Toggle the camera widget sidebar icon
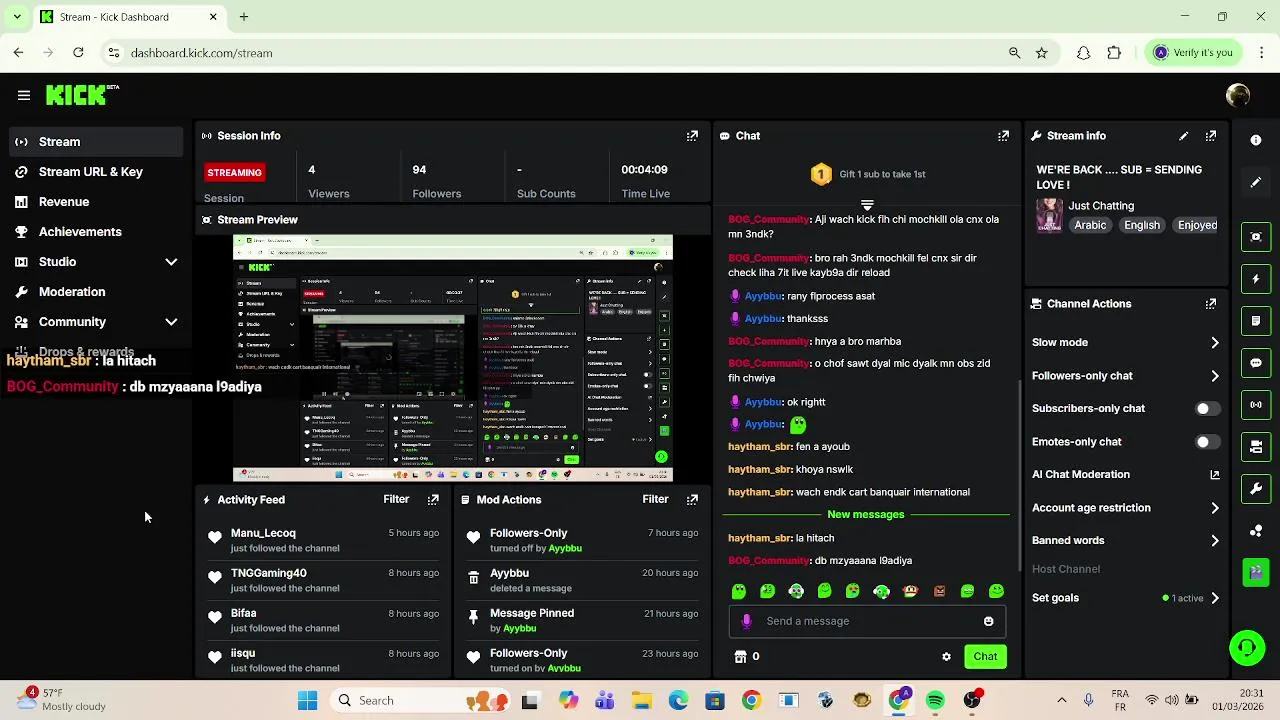This screenshot has width=1280, height=720. click(x=1256, y=447)
